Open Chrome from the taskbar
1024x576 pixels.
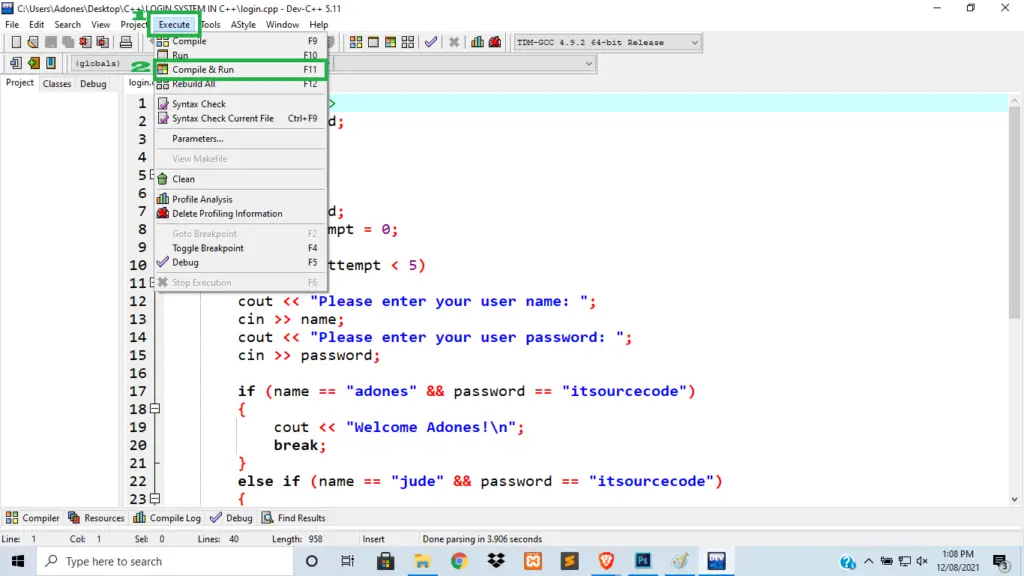click(x=459, y=561)
